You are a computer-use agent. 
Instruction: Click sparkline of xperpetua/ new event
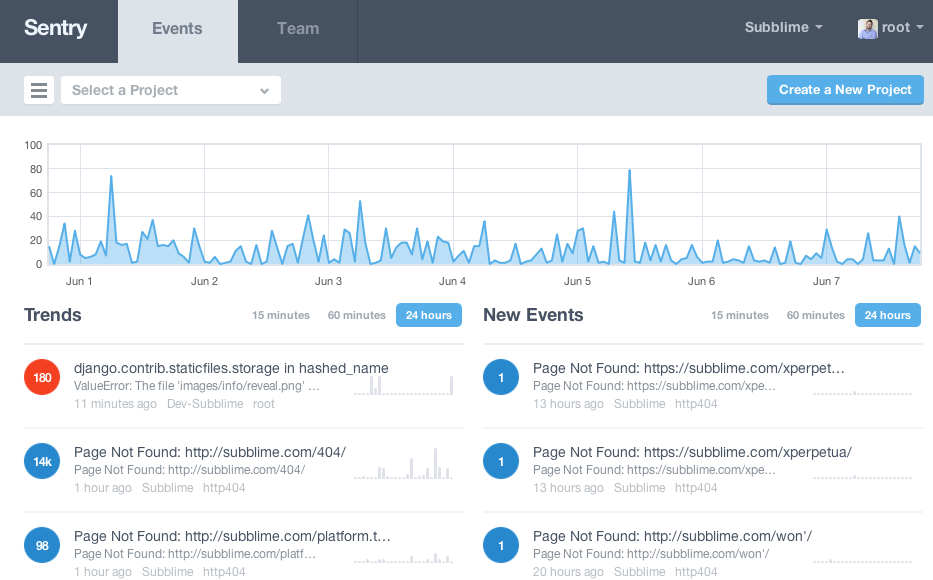[x=863, y=477]
